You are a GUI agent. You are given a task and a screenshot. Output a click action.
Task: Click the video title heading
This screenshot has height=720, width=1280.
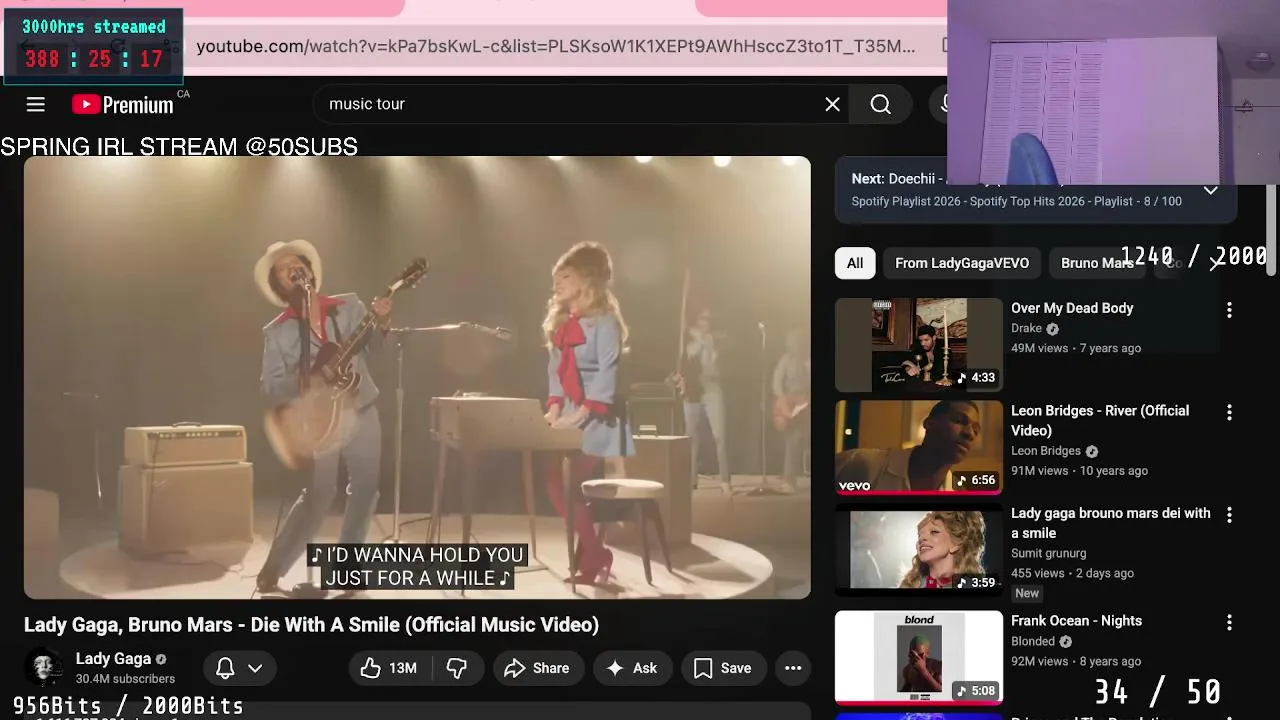[x=311, y=625]
